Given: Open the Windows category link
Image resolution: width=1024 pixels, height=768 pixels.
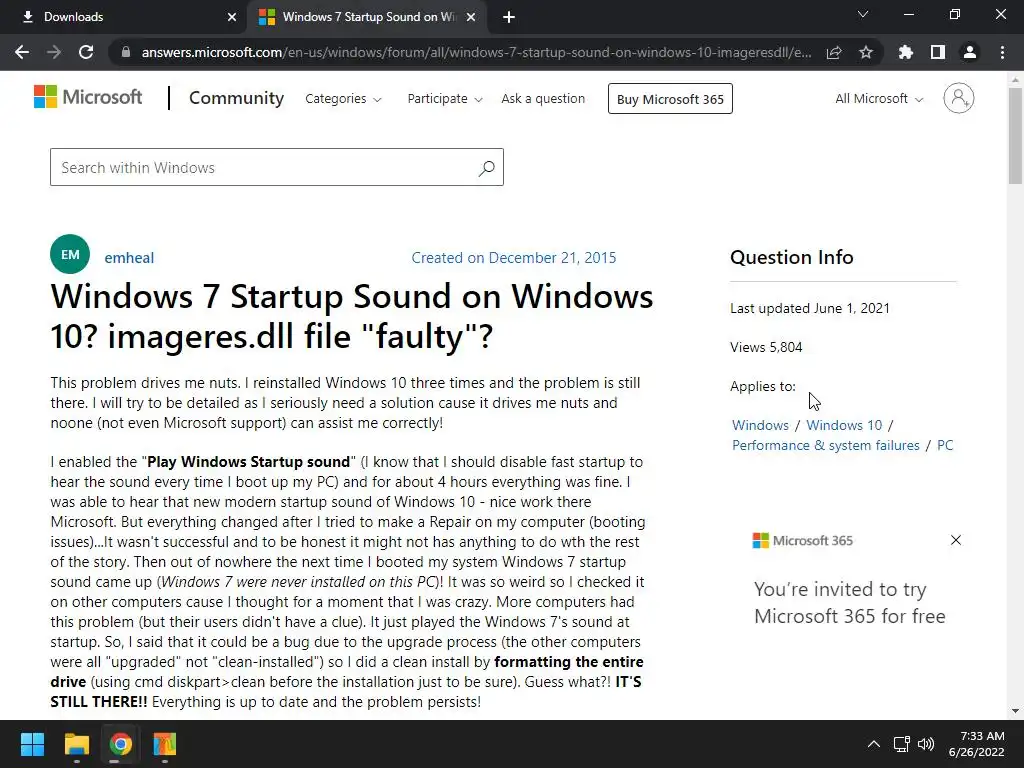Looking at the screenshot, I should (x=760, y=425).
